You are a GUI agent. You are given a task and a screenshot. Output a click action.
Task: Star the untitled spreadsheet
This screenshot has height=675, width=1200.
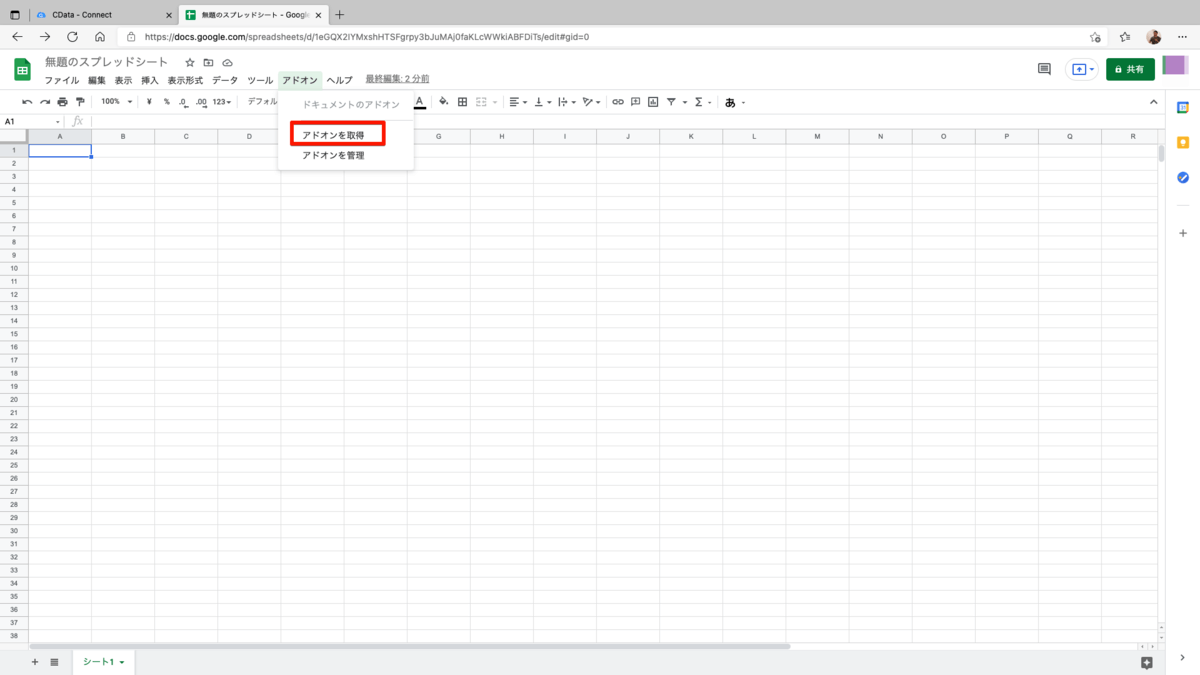pos(189,63)
